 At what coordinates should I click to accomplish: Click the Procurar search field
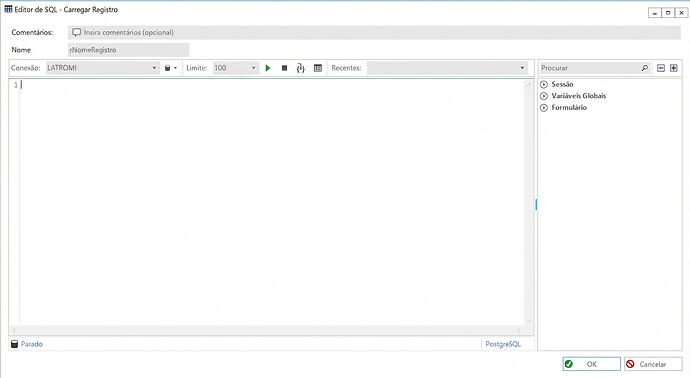tap(590, 68)
